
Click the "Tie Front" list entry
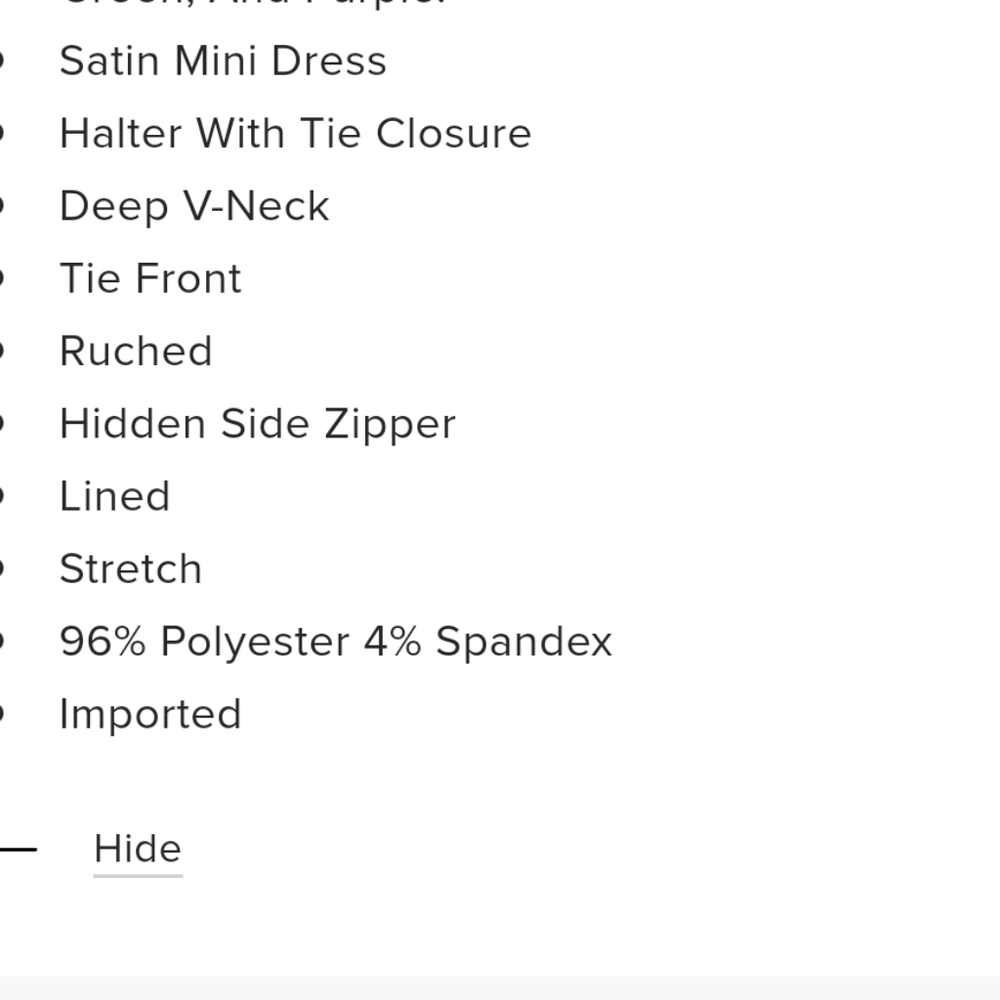click(150, 279)
